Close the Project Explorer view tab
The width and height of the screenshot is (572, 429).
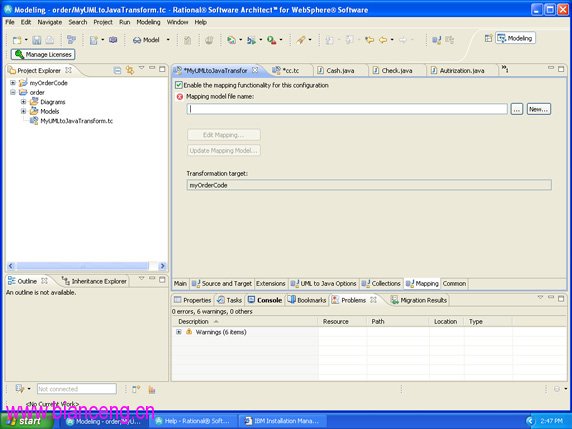click(68, 70)
